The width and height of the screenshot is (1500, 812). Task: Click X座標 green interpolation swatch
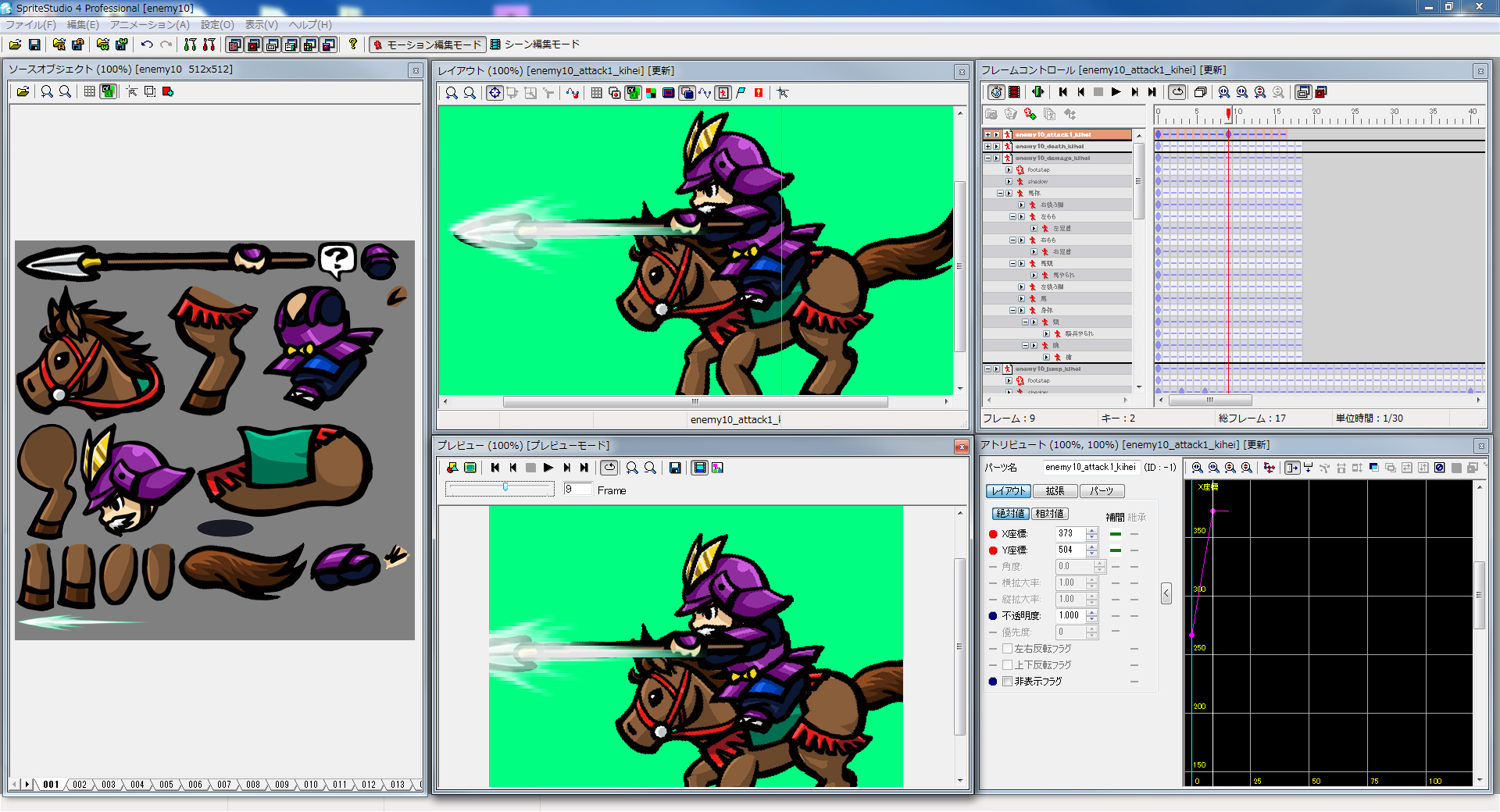1116,534
